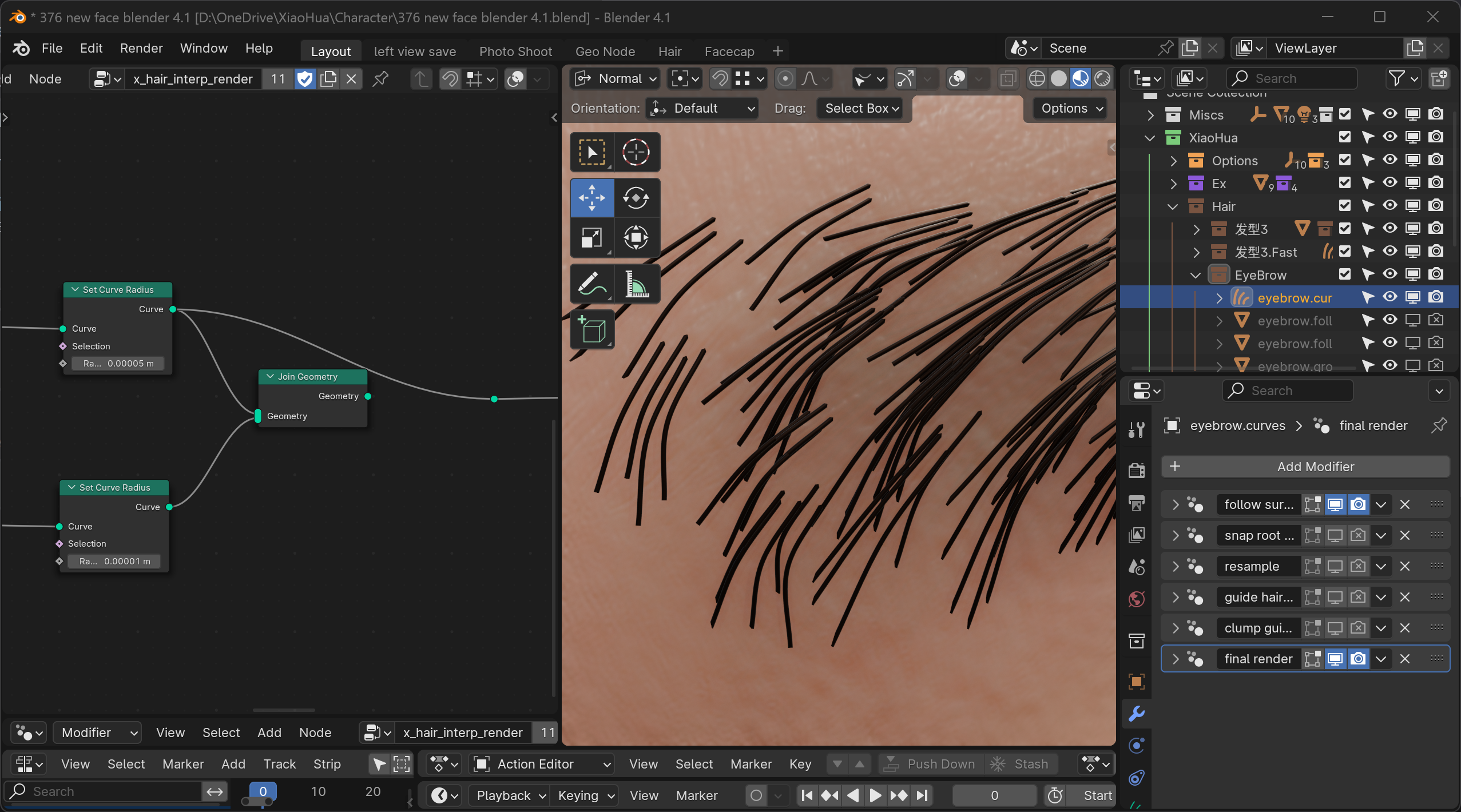The width and height of the screenshot is (1461, 812).
Task: Open the Output properties tab (printer icon)
Action: click(1137, 503)
